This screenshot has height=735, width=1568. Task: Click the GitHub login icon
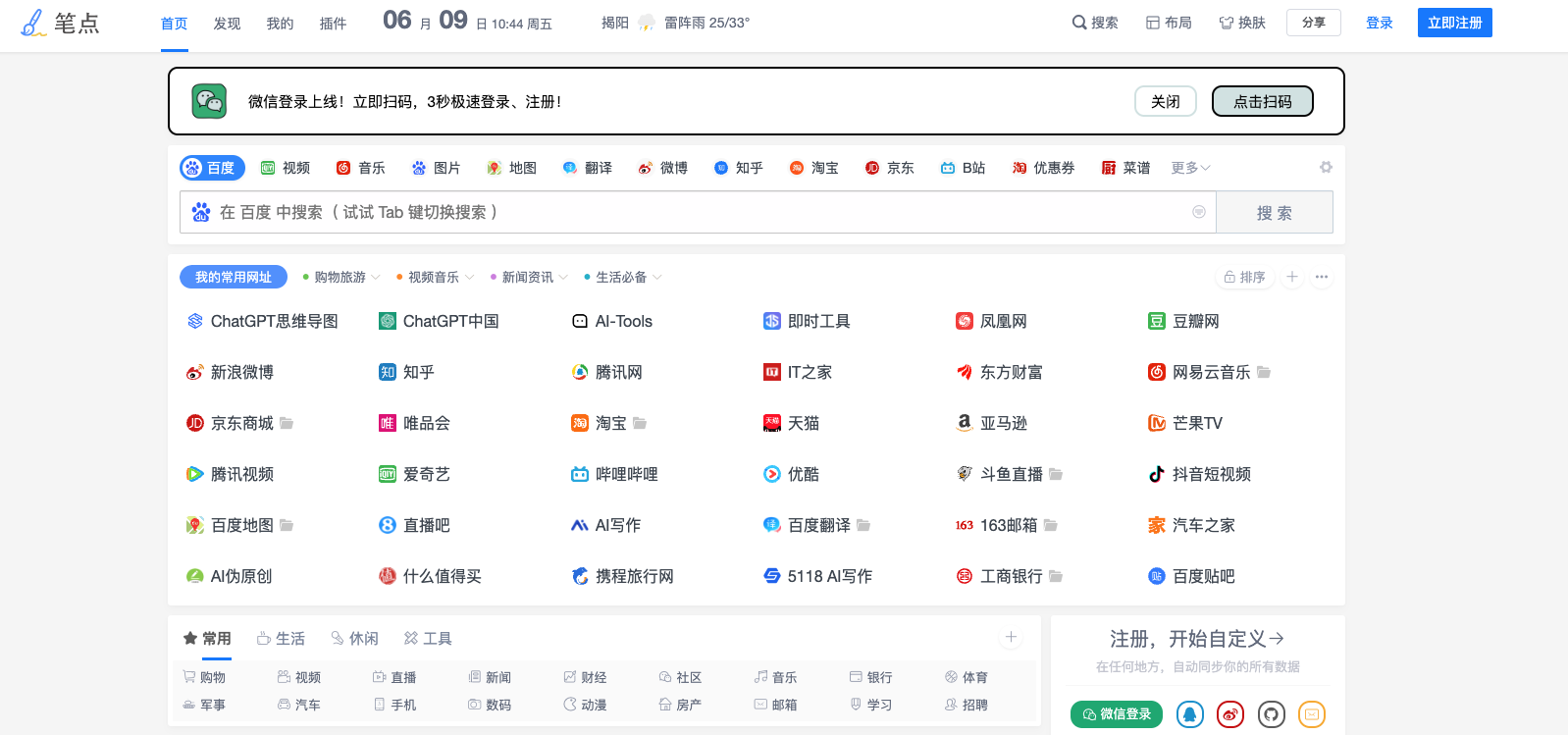[1272, 714]
